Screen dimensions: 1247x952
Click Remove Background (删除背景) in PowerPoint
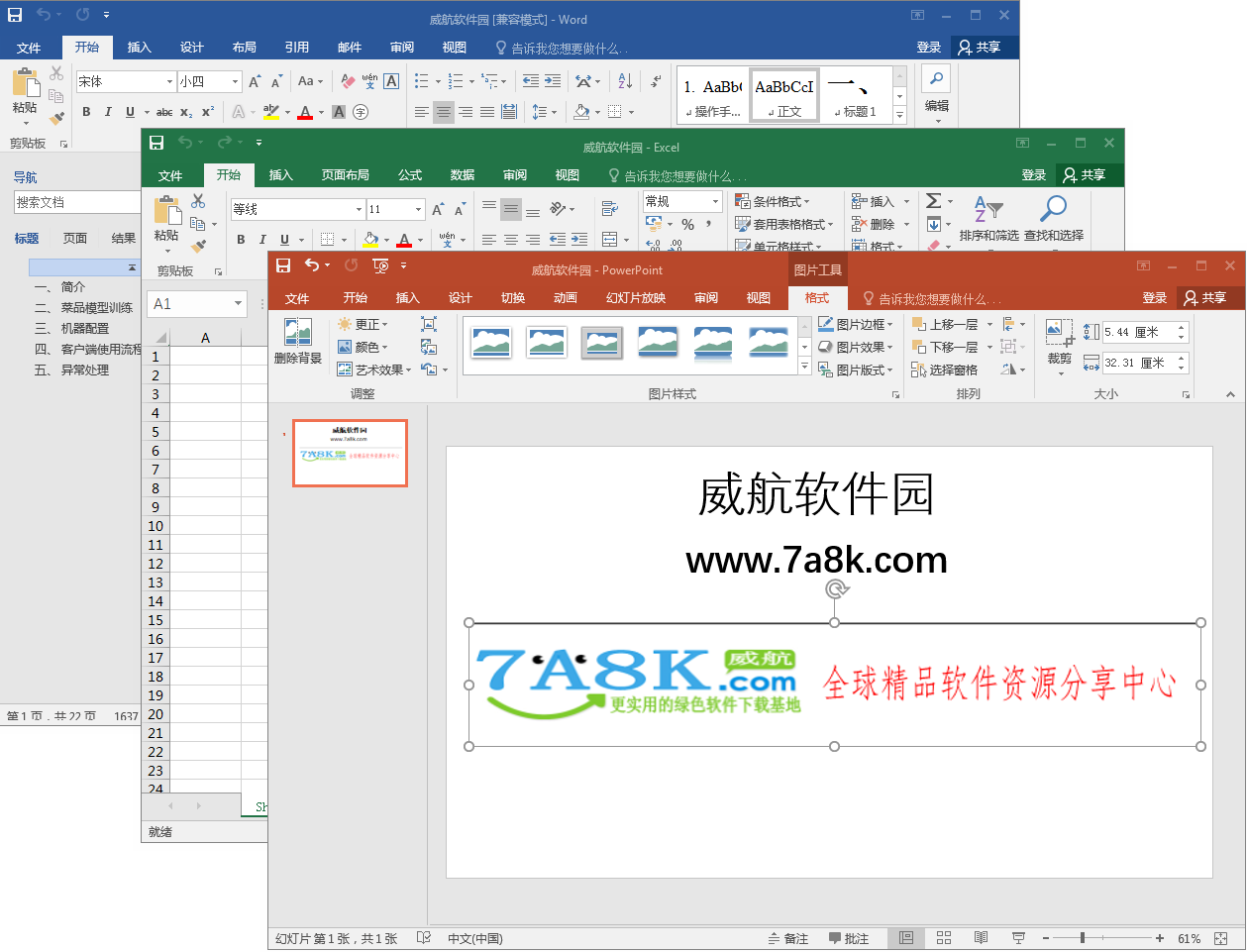297,342
